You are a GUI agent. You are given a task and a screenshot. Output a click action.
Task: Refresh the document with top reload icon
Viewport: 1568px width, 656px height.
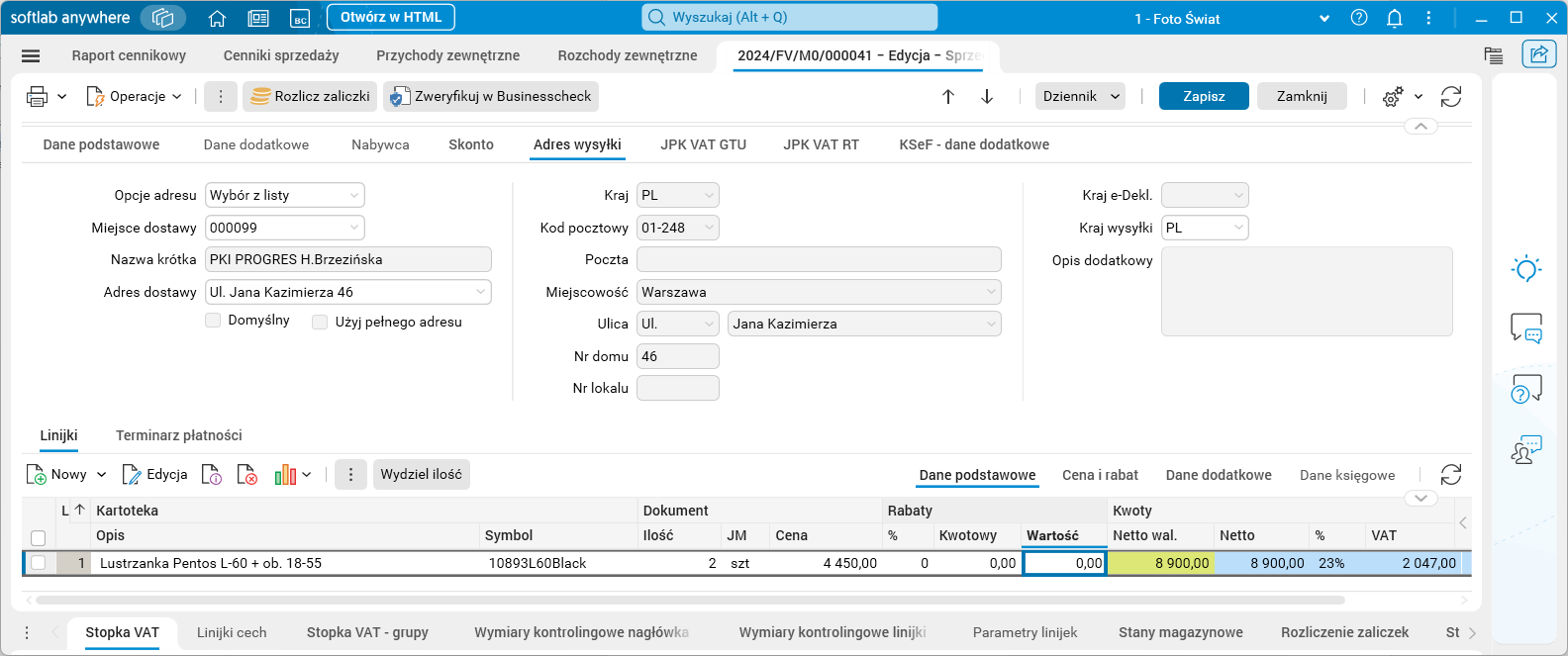[x=1451, y=96]
